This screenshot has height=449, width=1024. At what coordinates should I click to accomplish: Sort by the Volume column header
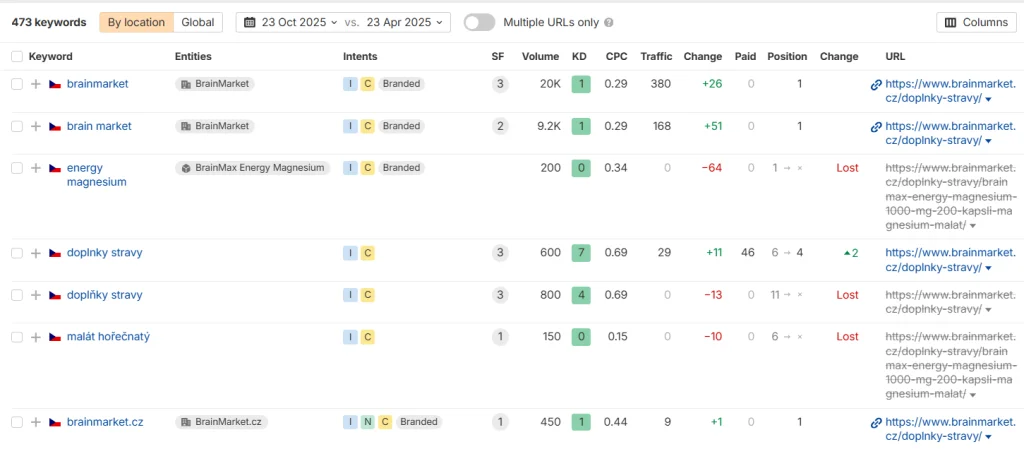pyautogui.click(x=540, y=57)
